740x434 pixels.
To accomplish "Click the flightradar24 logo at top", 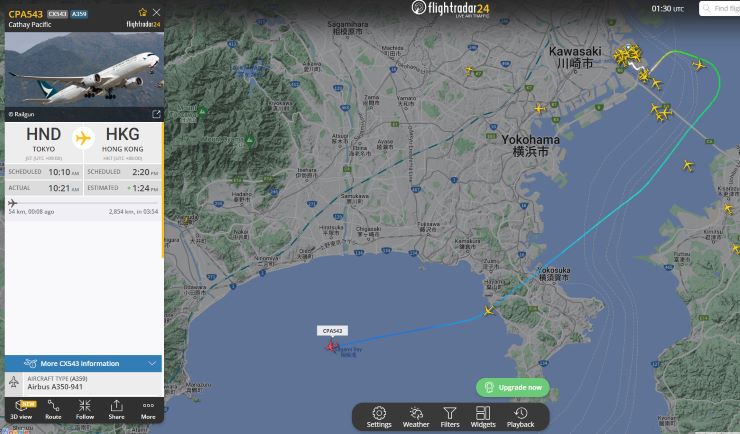I will 450,8.
